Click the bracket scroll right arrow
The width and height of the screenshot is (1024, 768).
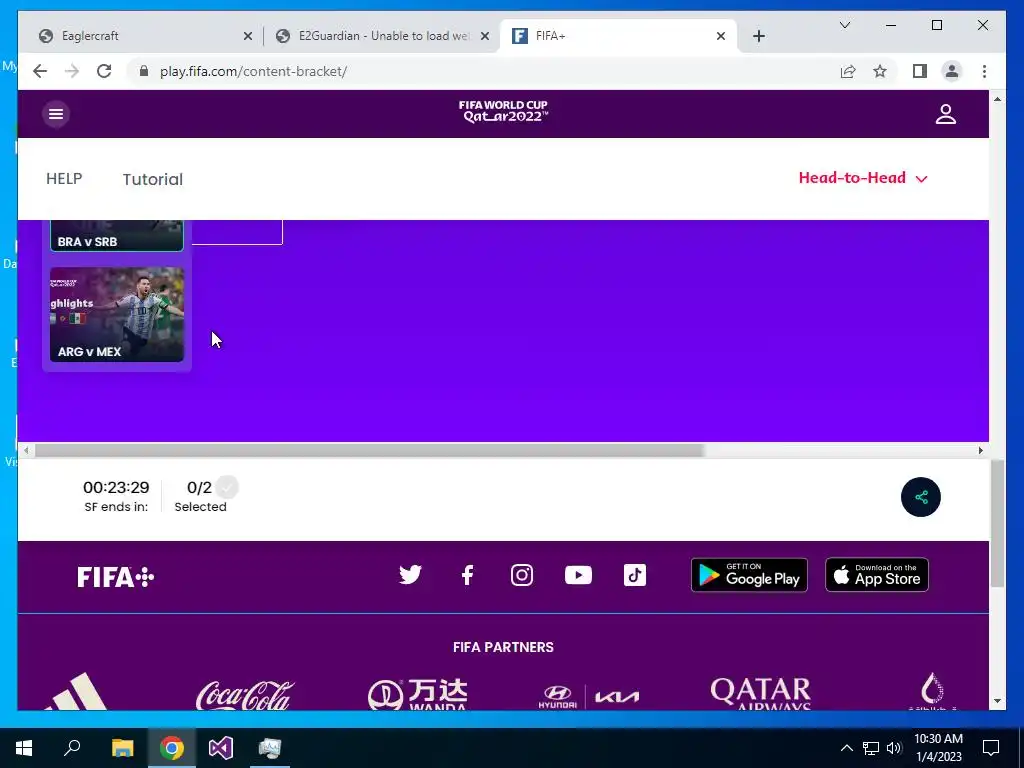click(980, 451)
